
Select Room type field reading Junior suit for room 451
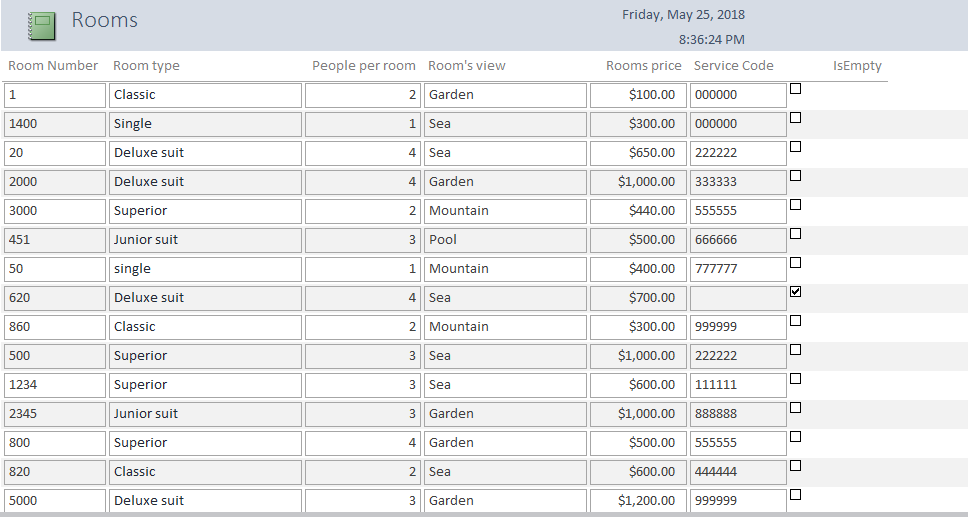tap(206, 240)
